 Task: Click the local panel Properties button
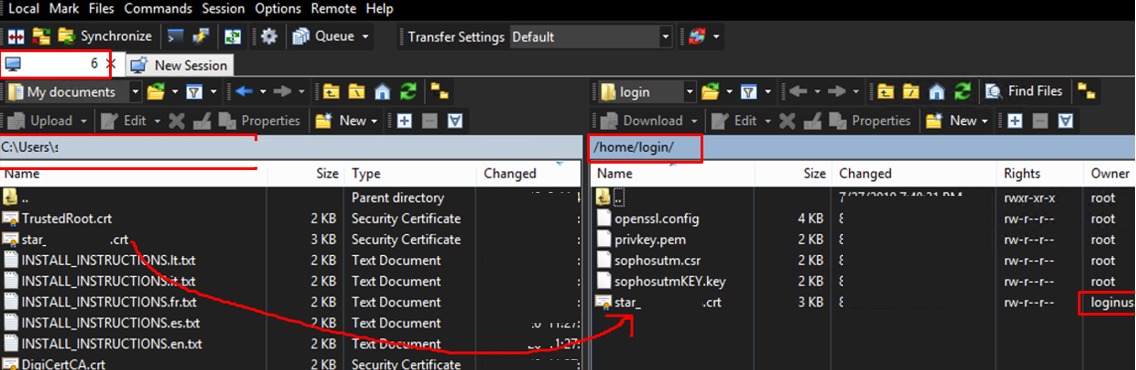tap(260, 120)
